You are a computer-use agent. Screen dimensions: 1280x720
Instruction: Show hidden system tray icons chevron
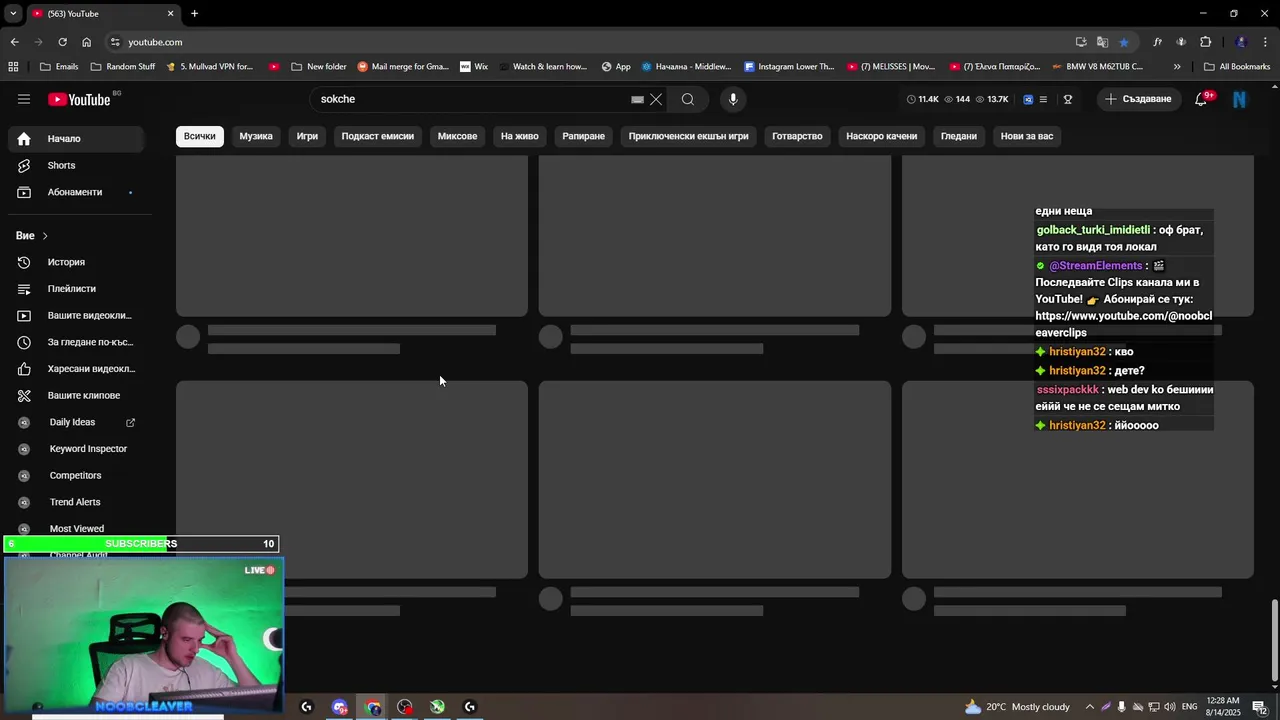click(x=1090, y=707)
